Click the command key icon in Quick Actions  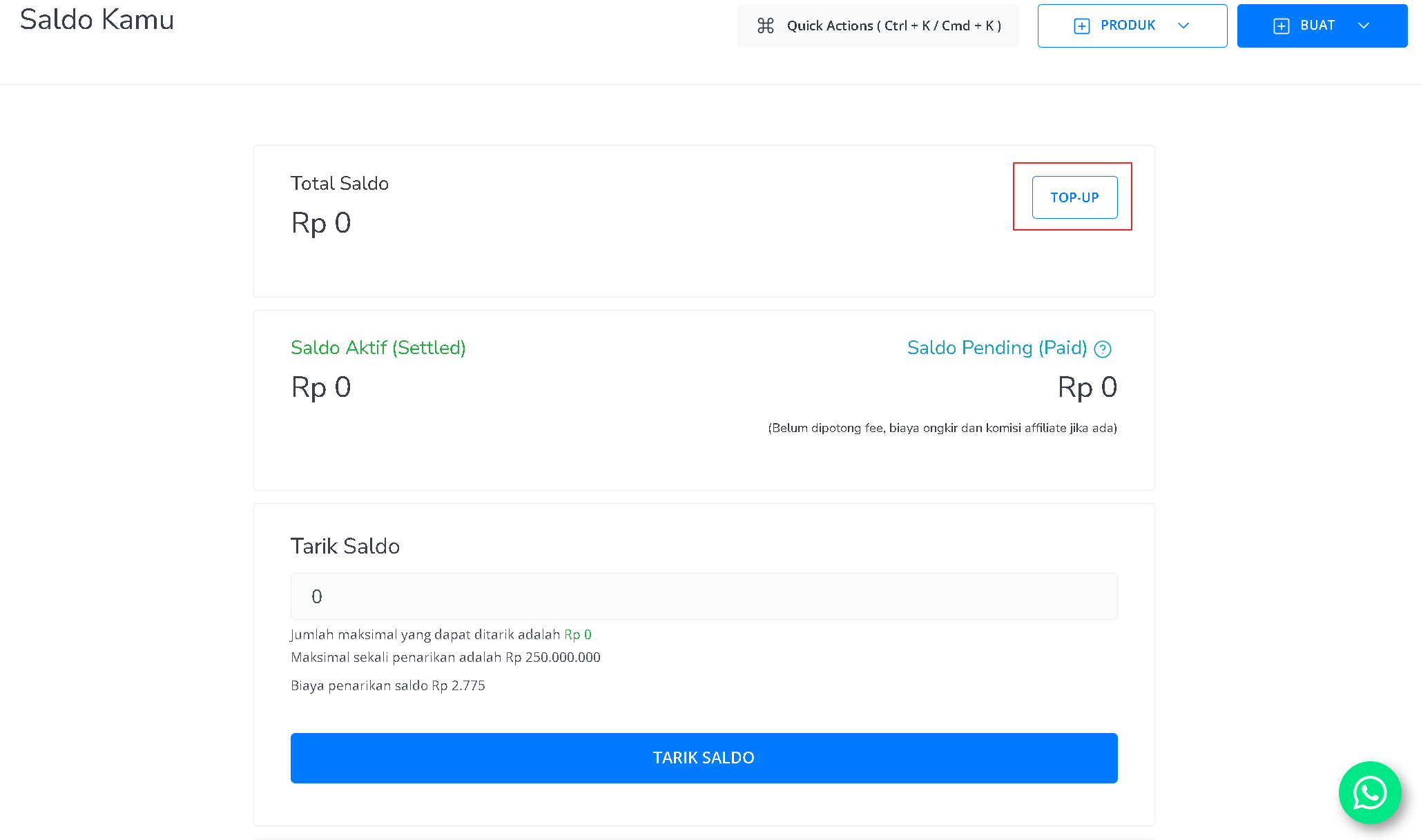pos(765,26)
